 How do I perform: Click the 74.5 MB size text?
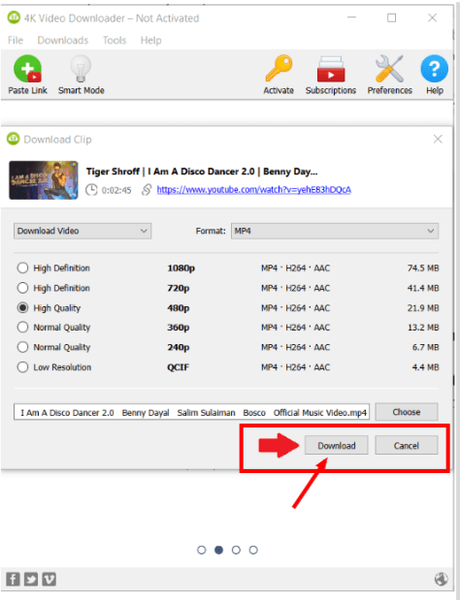point(423,268)
